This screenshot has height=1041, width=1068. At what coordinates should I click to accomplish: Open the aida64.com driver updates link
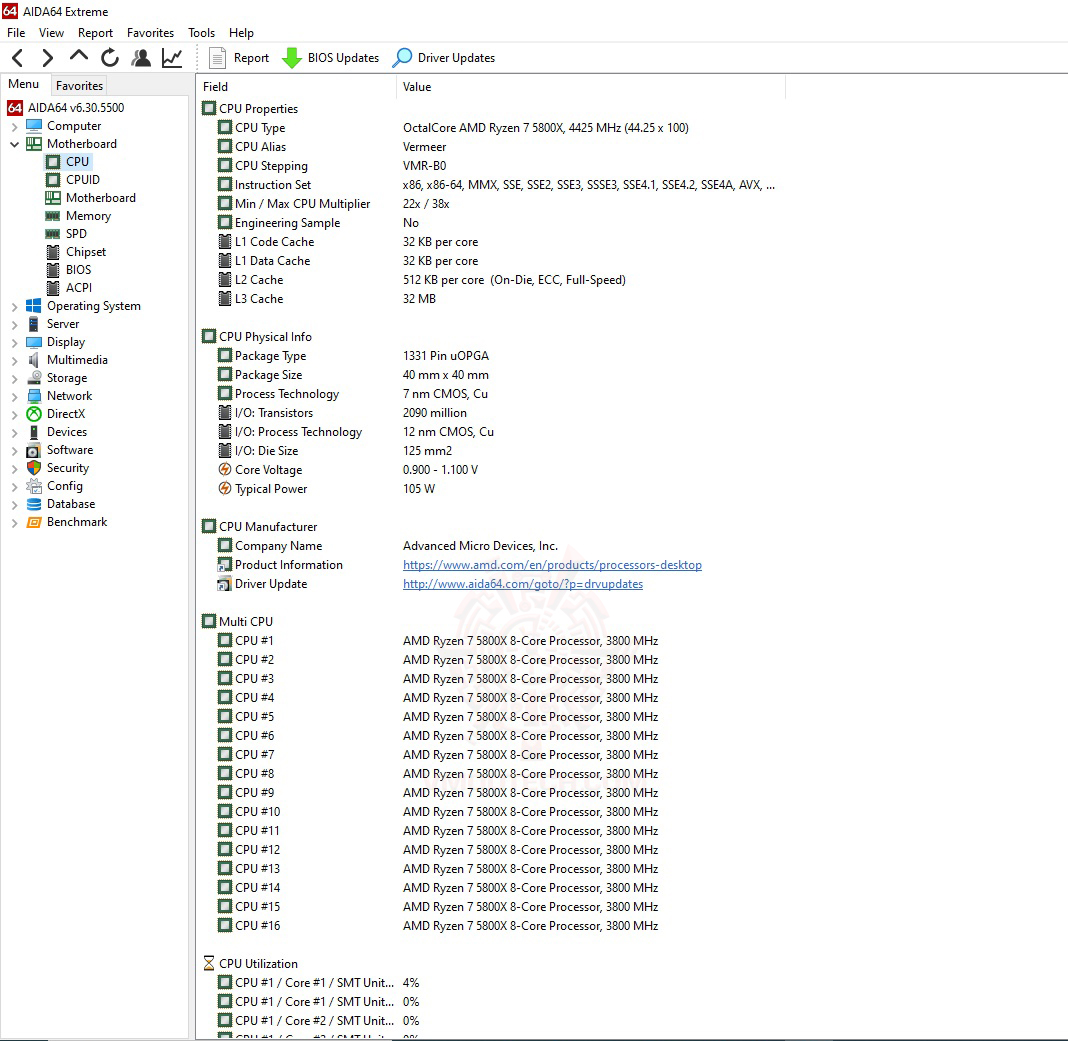click(522, 584)
